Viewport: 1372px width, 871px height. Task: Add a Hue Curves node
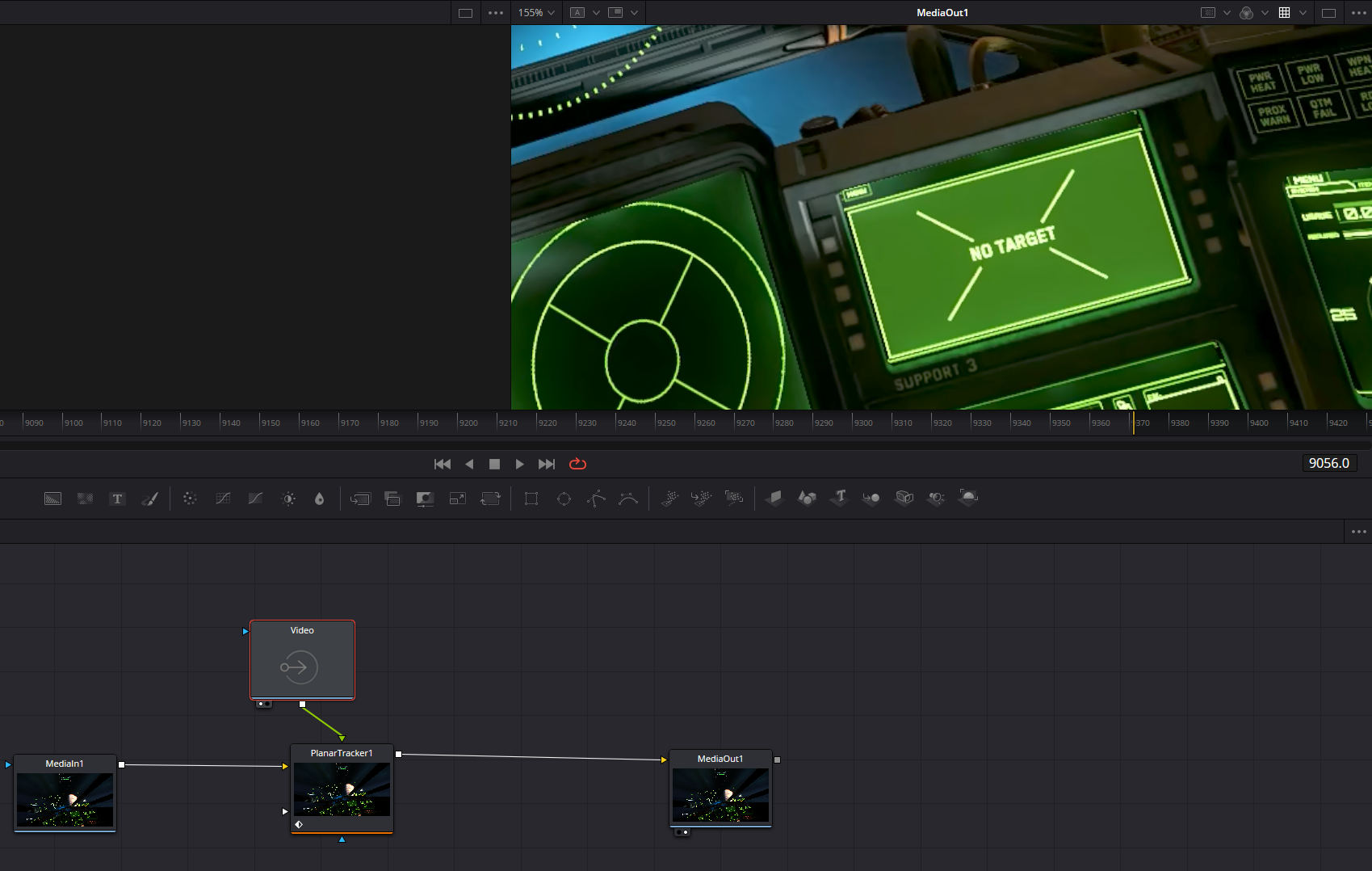click(255, 499)
